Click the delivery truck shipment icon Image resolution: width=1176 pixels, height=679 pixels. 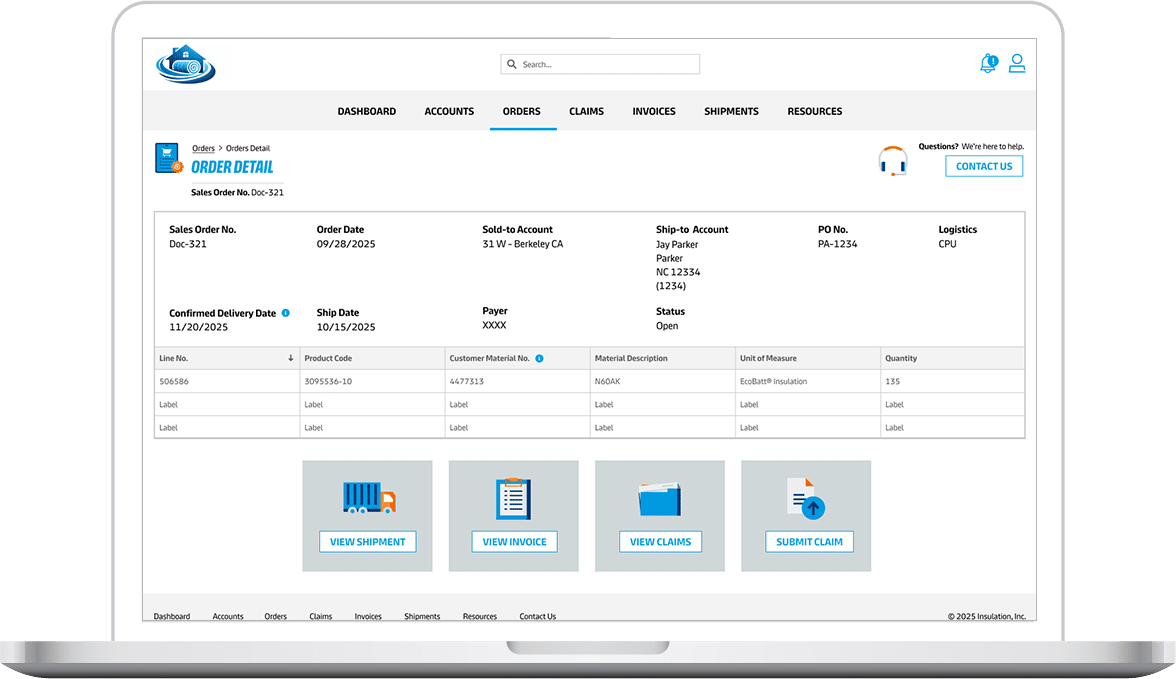click(368, 497)
